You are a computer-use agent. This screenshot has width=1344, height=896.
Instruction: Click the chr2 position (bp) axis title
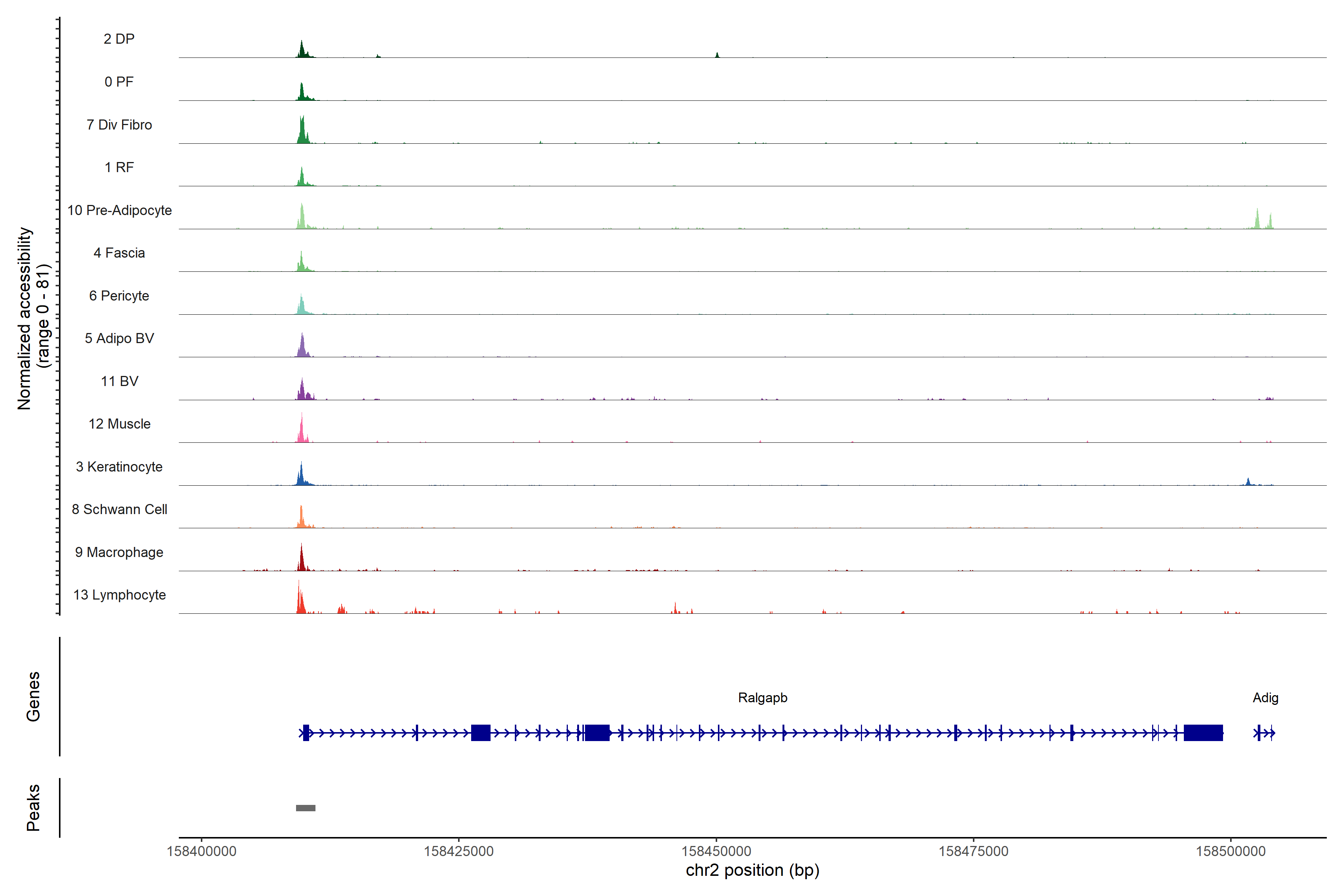[752, 870]
